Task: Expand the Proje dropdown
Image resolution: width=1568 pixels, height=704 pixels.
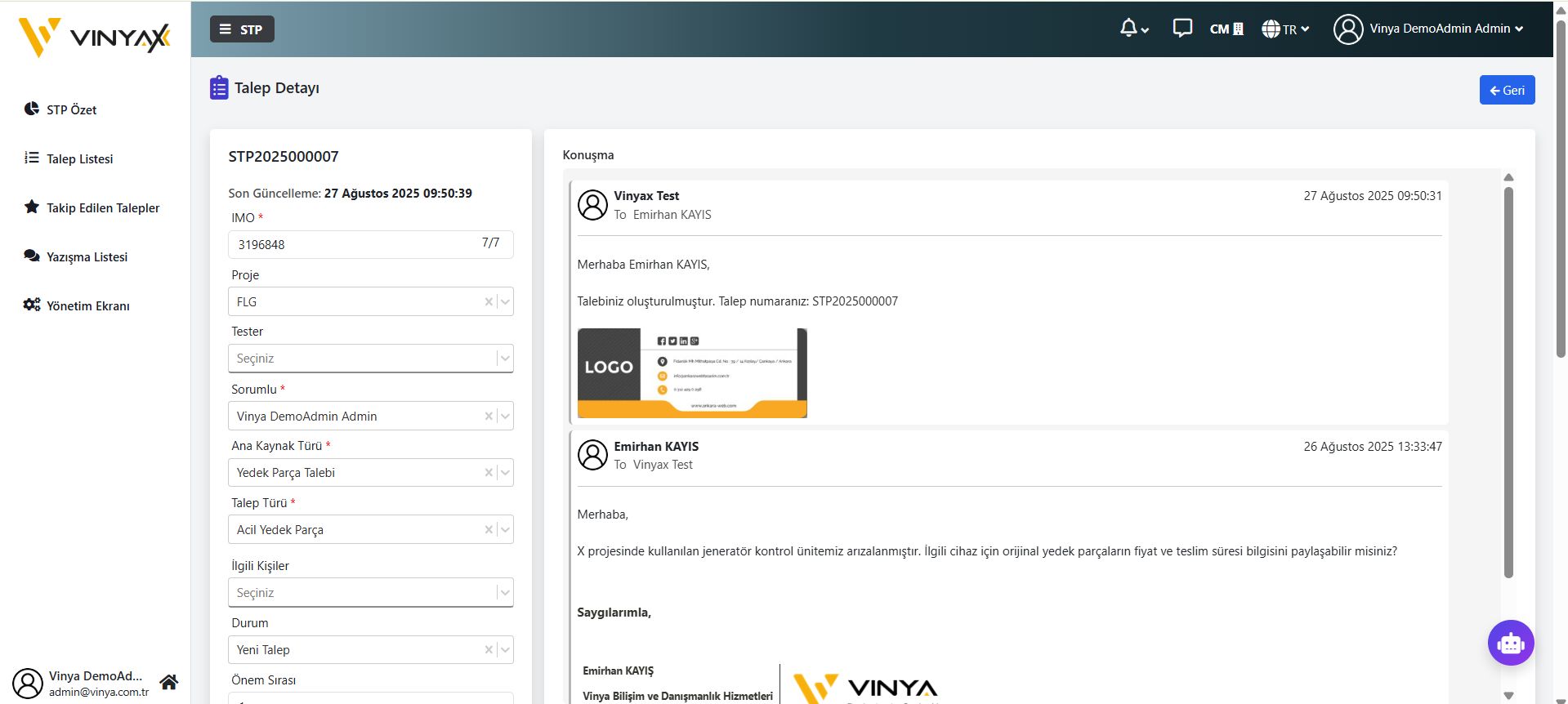Action: pos(505,302)
